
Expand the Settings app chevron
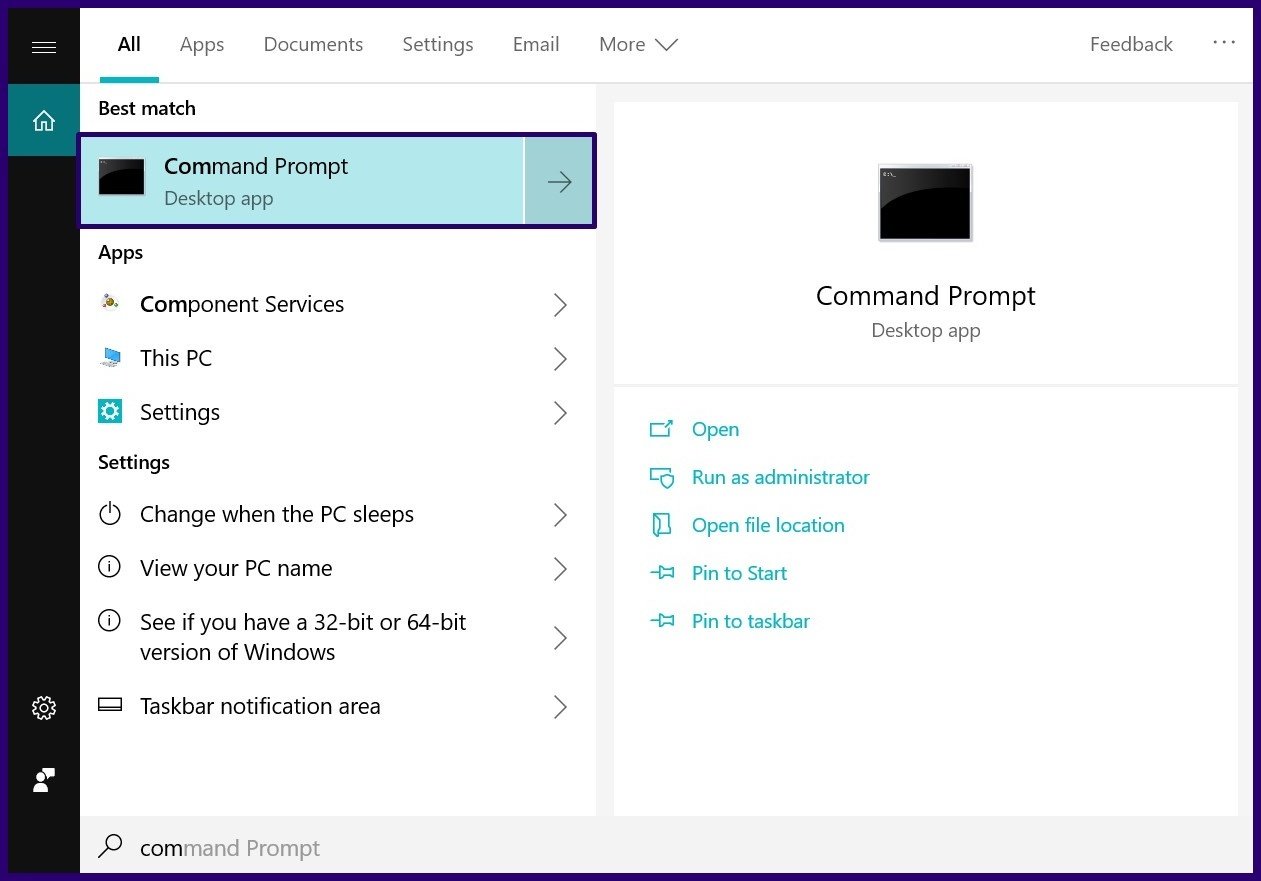(560, 413)
